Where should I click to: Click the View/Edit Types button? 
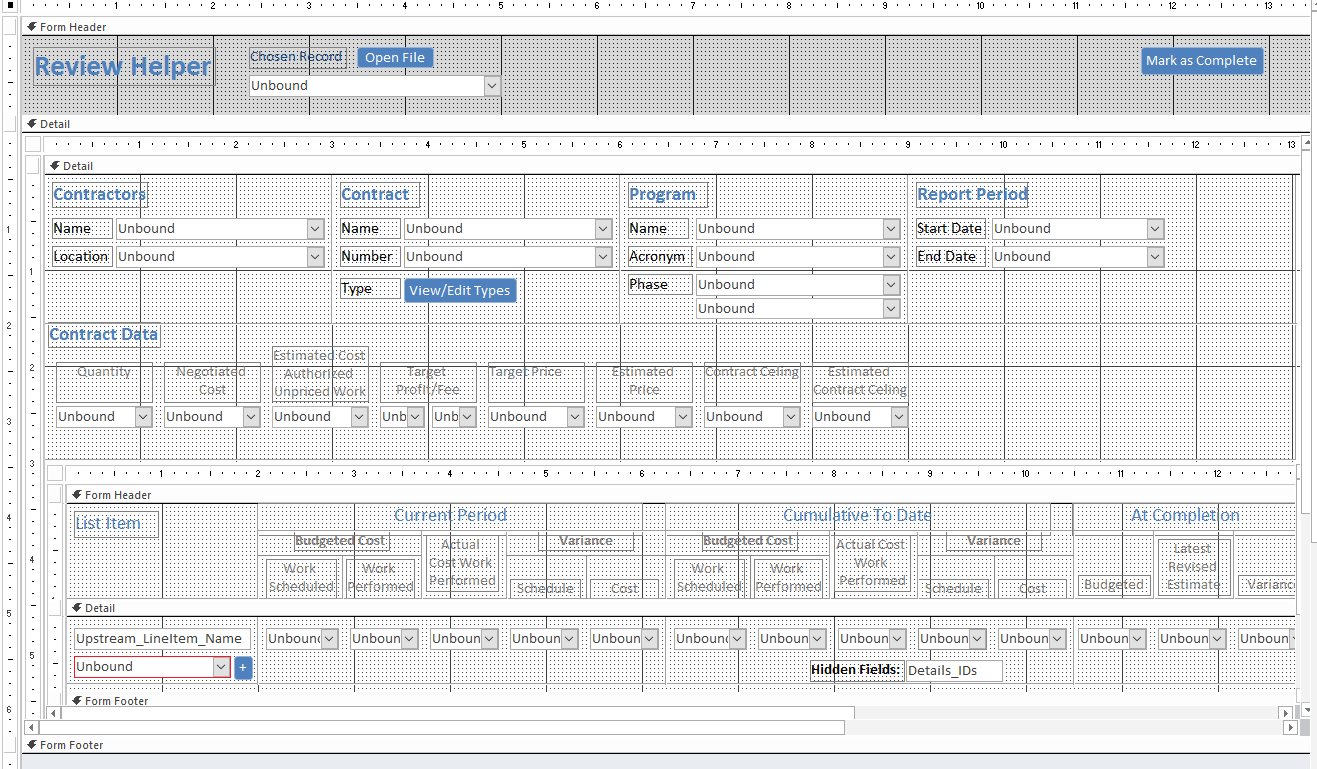[x=460, y=291]
